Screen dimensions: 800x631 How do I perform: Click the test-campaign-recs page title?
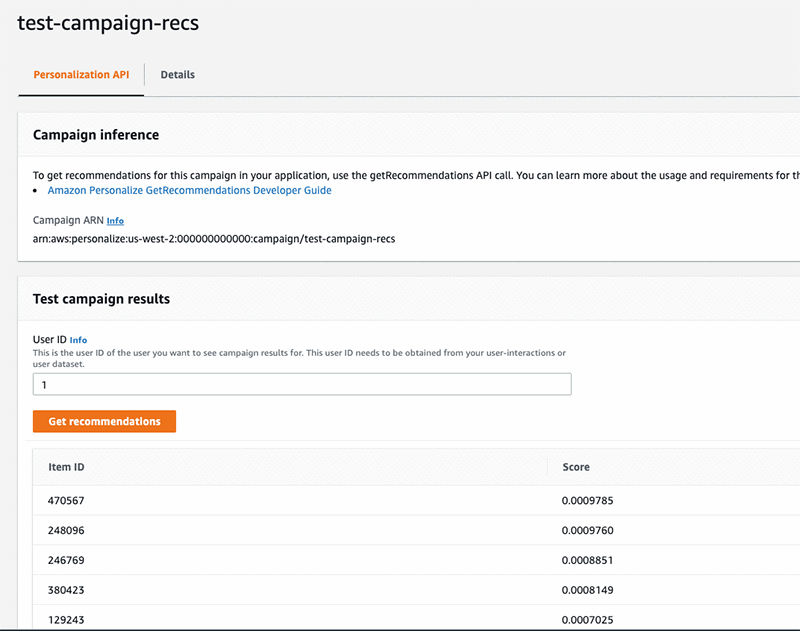click(108, 24)
